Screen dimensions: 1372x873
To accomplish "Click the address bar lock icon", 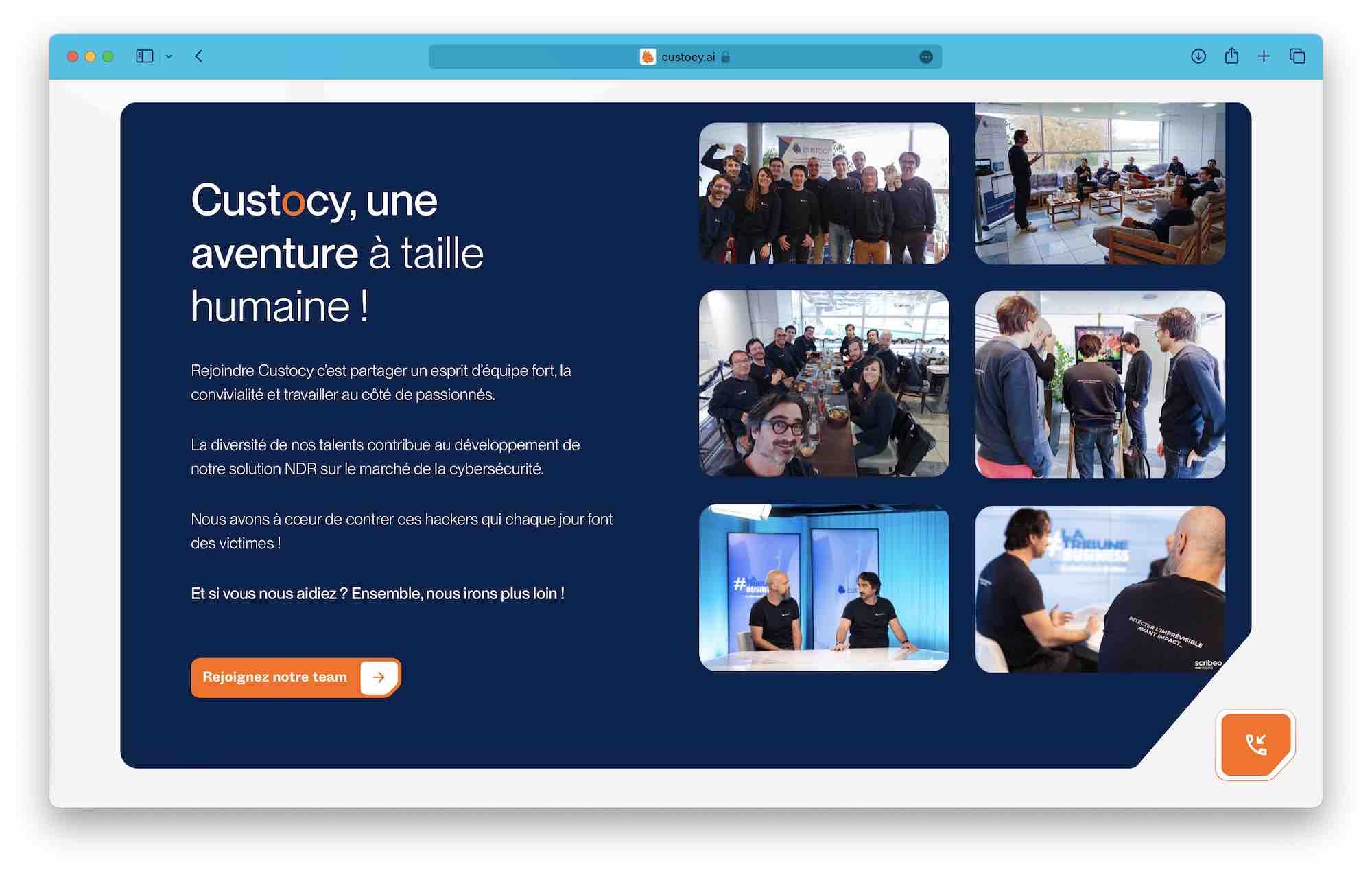I will 726,57.
